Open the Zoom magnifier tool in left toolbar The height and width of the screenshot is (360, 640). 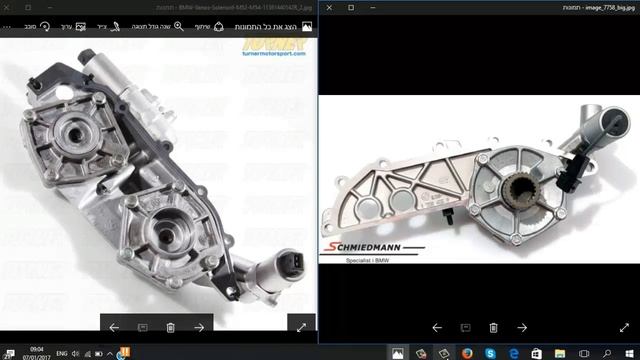179,27
